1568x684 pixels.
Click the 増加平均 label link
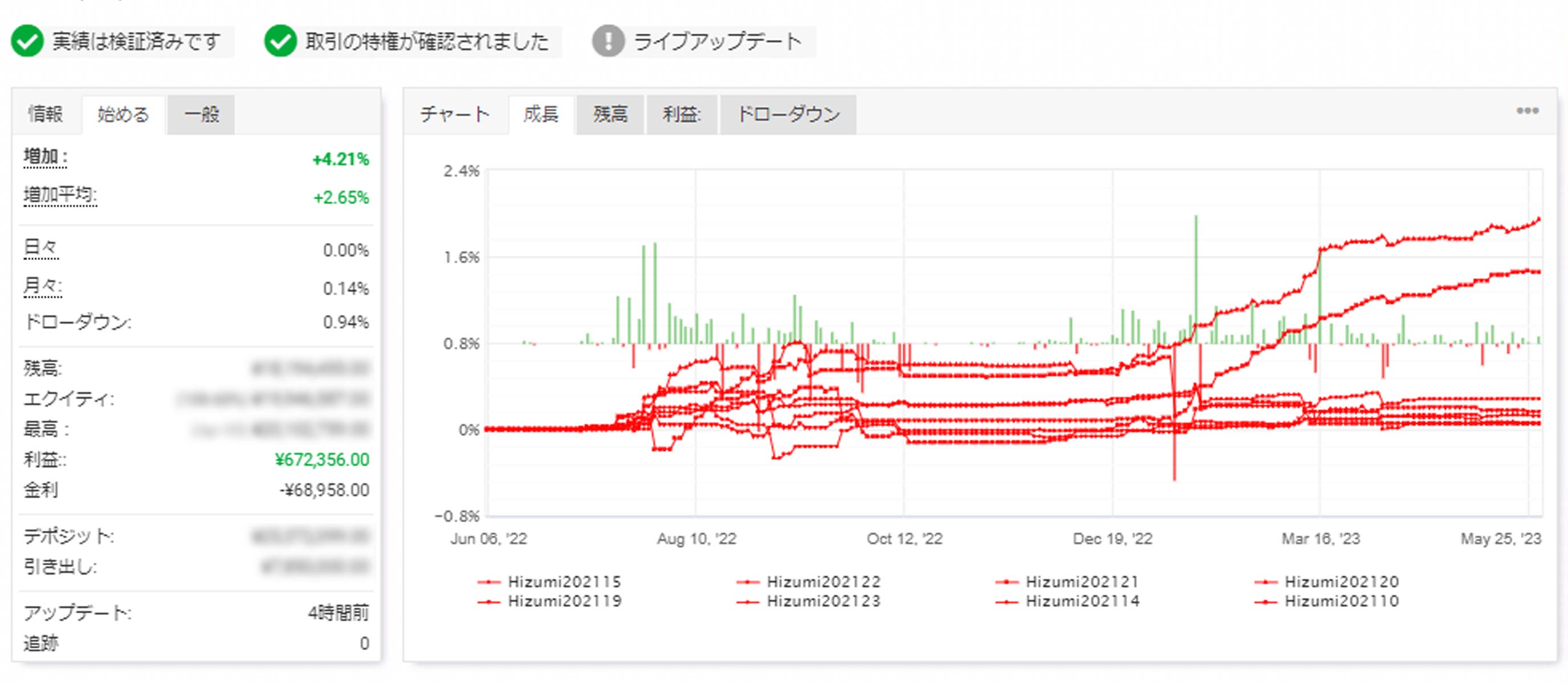pos(60,195)
